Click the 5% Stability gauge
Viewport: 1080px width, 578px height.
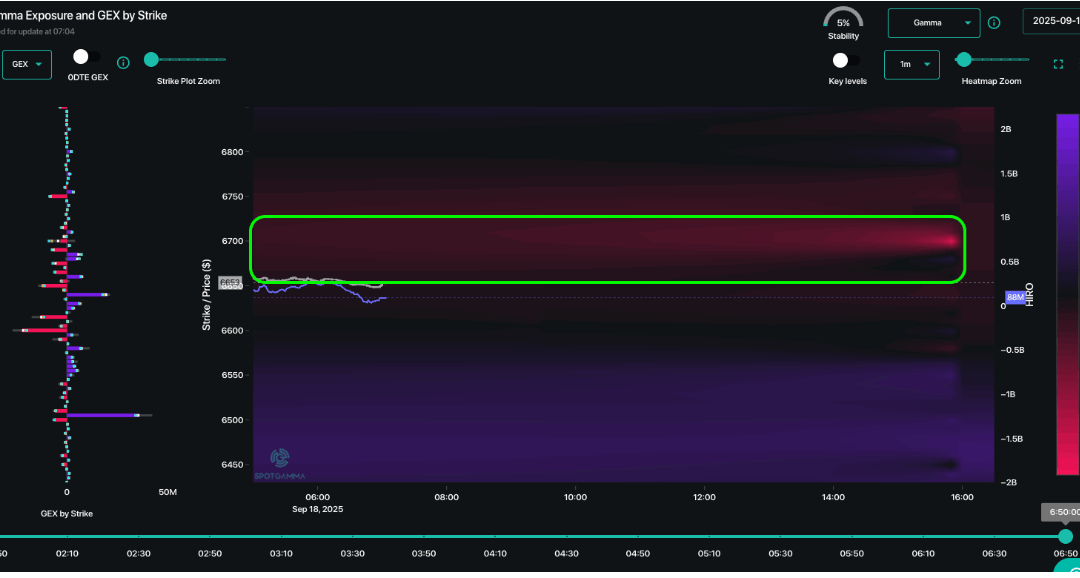coord(843,22)
